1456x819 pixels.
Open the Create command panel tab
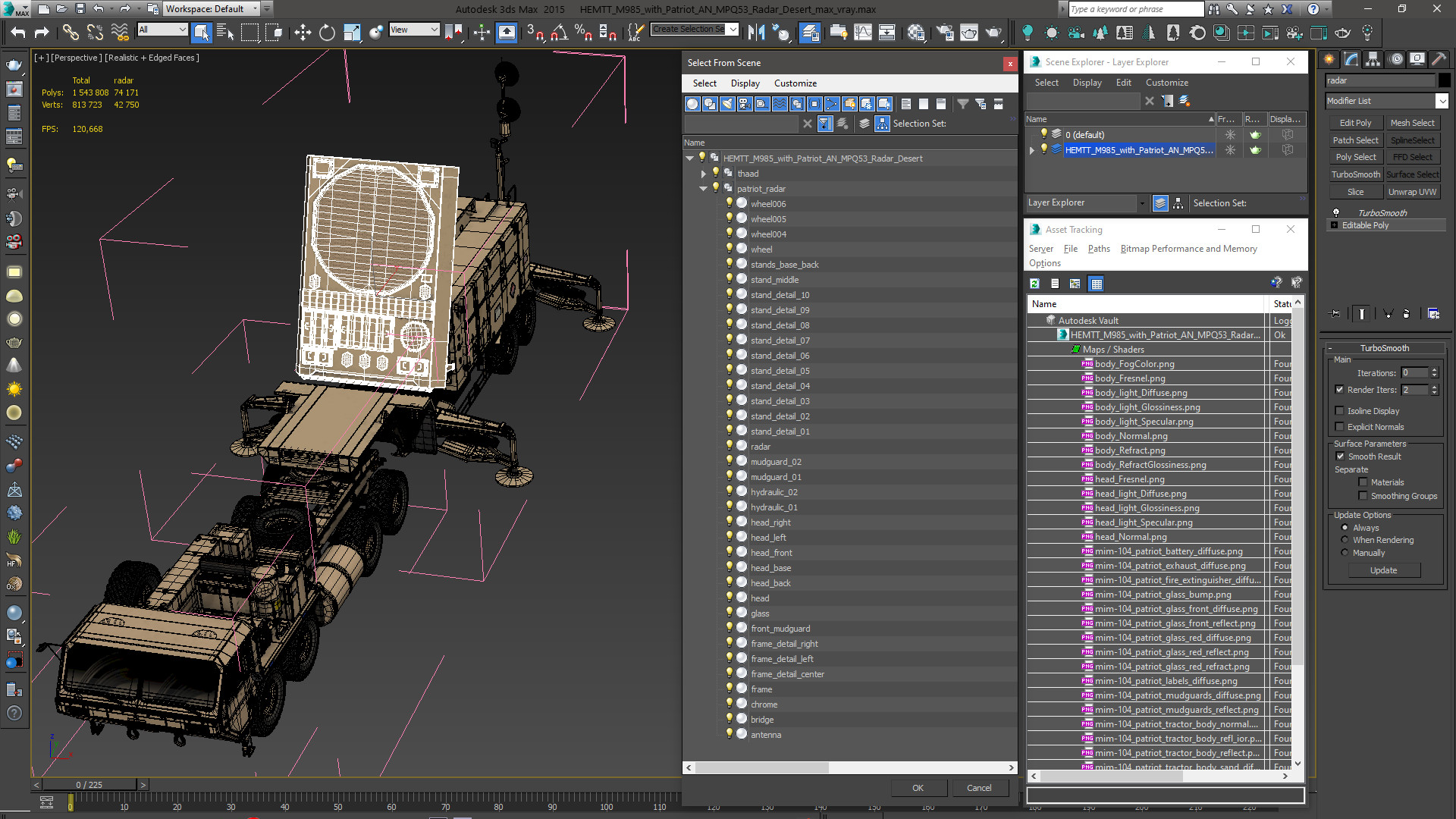tap(1329, 59)
